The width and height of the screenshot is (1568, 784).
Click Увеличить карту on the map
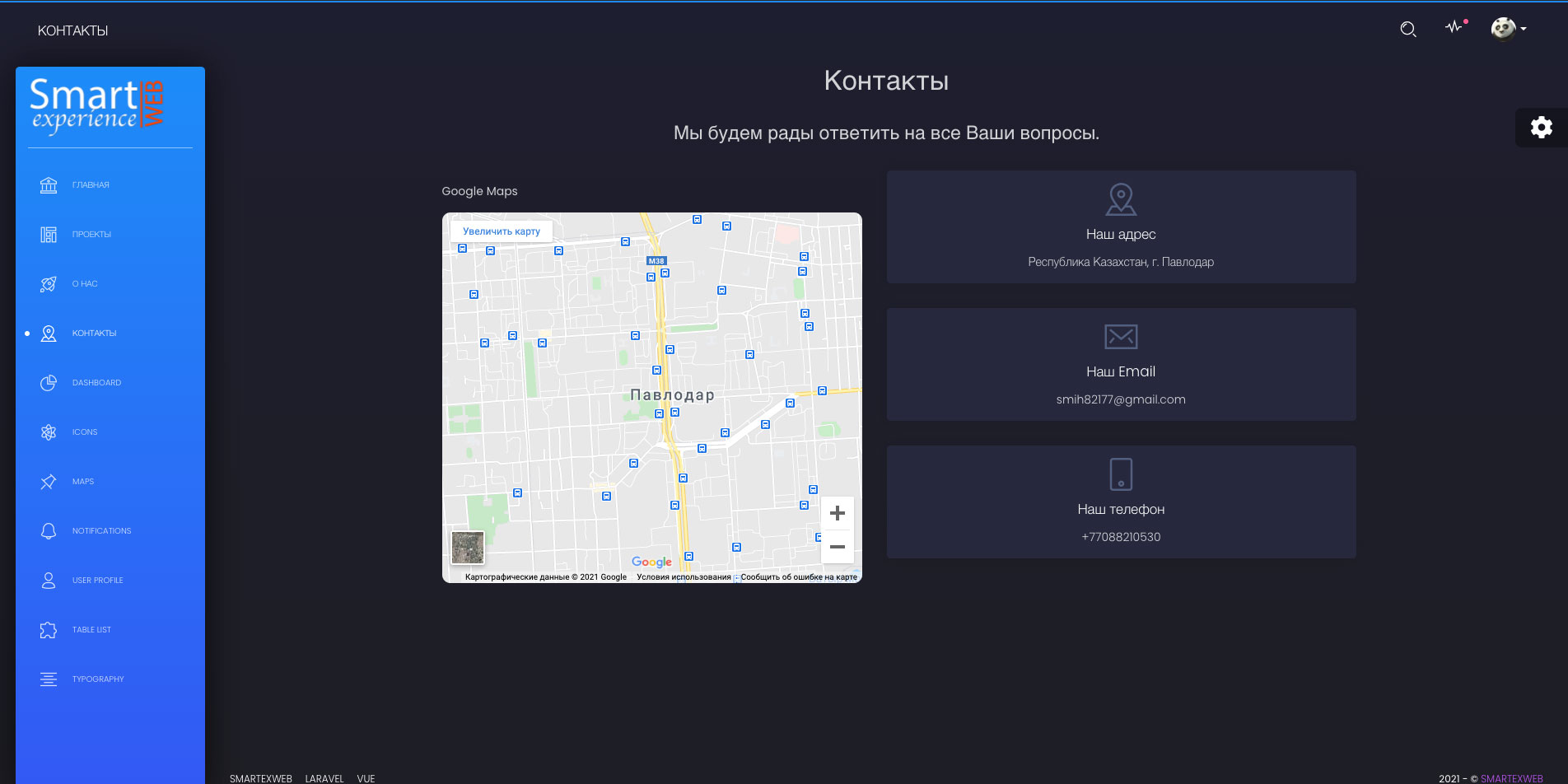[x=502, y=231]
